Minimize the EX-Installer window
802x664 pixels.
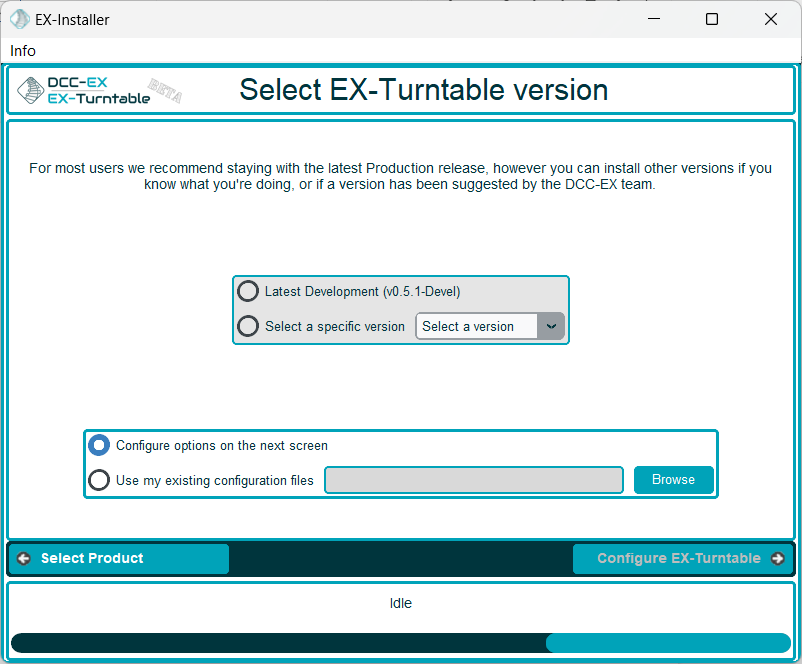pyautogui.click(x=653, y=19)
